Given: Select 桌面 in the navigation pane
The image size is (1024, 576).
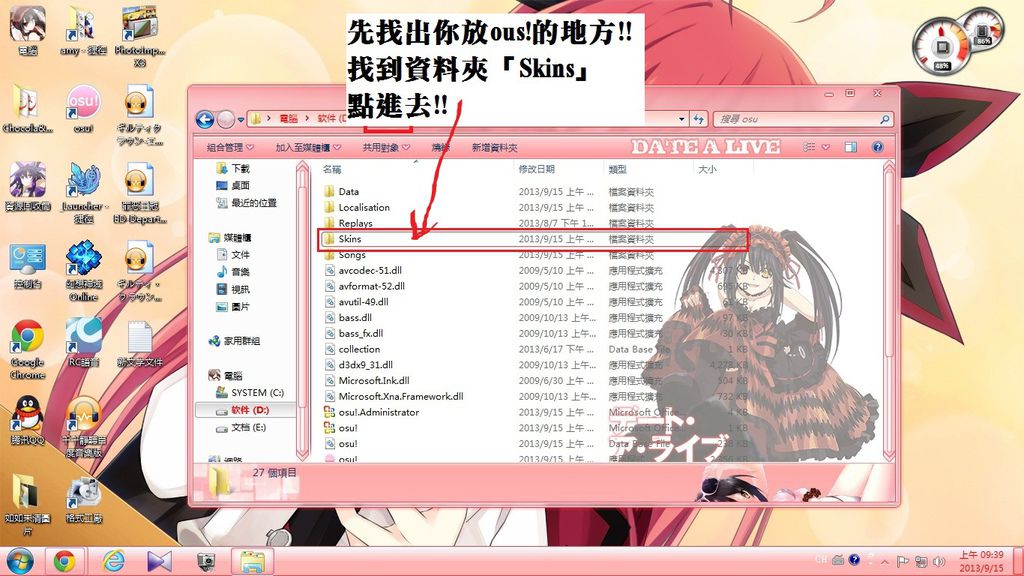Looking at the screenshot, I should pyautogui.click(x=233, y=185).
